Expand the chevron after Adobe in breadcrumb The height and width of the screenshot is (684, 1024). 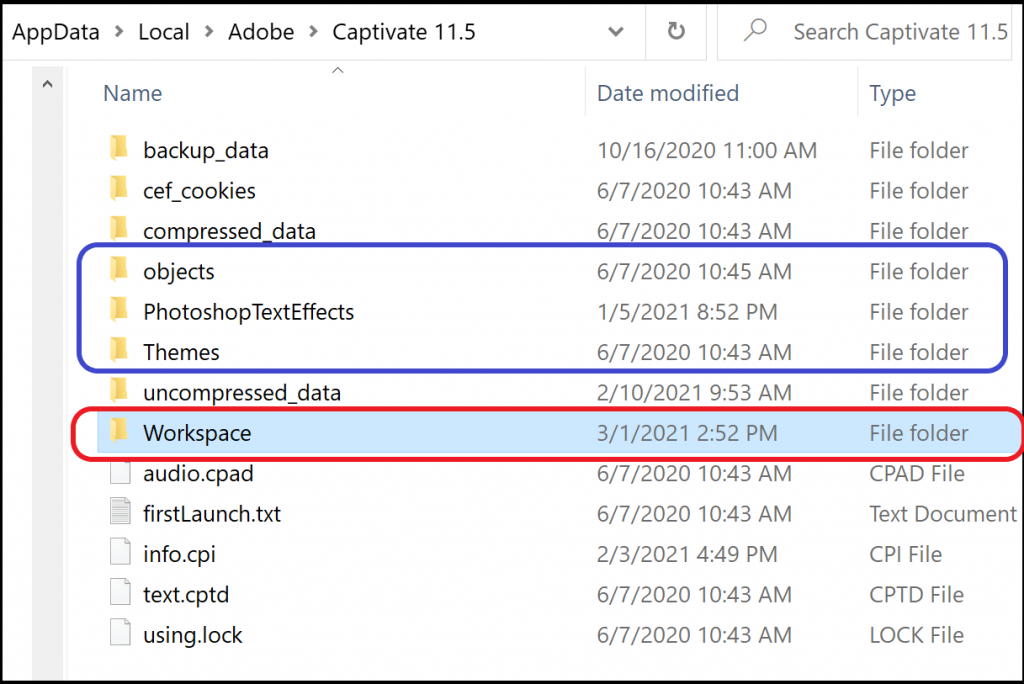point(313,32)
